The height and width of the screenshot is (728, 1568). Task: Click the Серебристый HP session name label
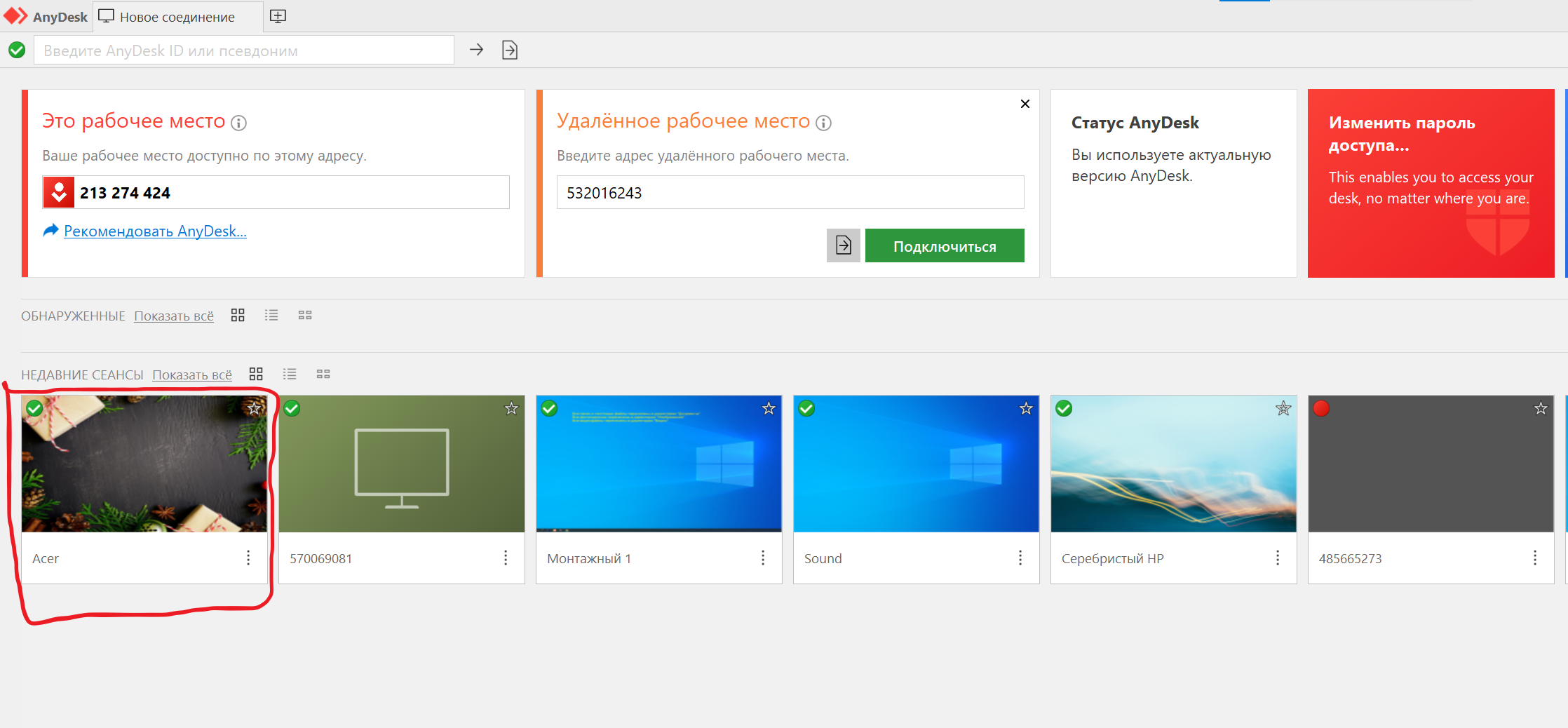1113,558
